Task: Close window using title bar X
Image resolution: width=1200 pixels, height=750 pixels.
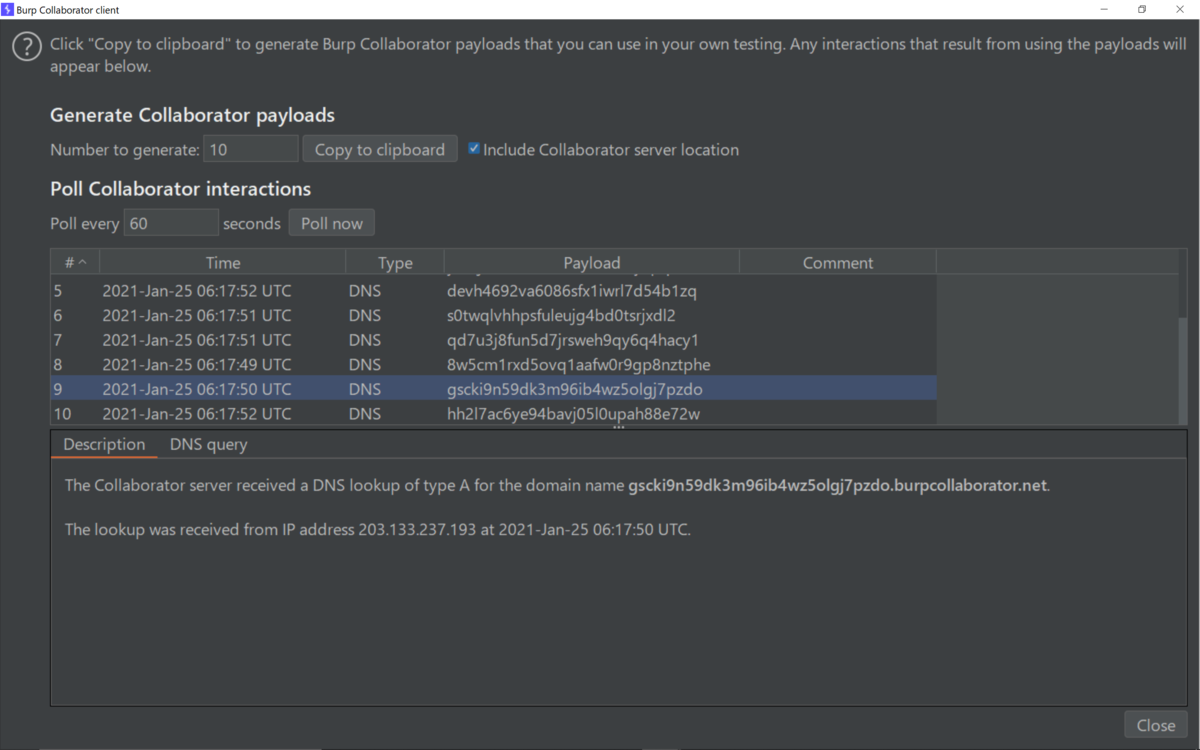Action: pos(1180,9)
